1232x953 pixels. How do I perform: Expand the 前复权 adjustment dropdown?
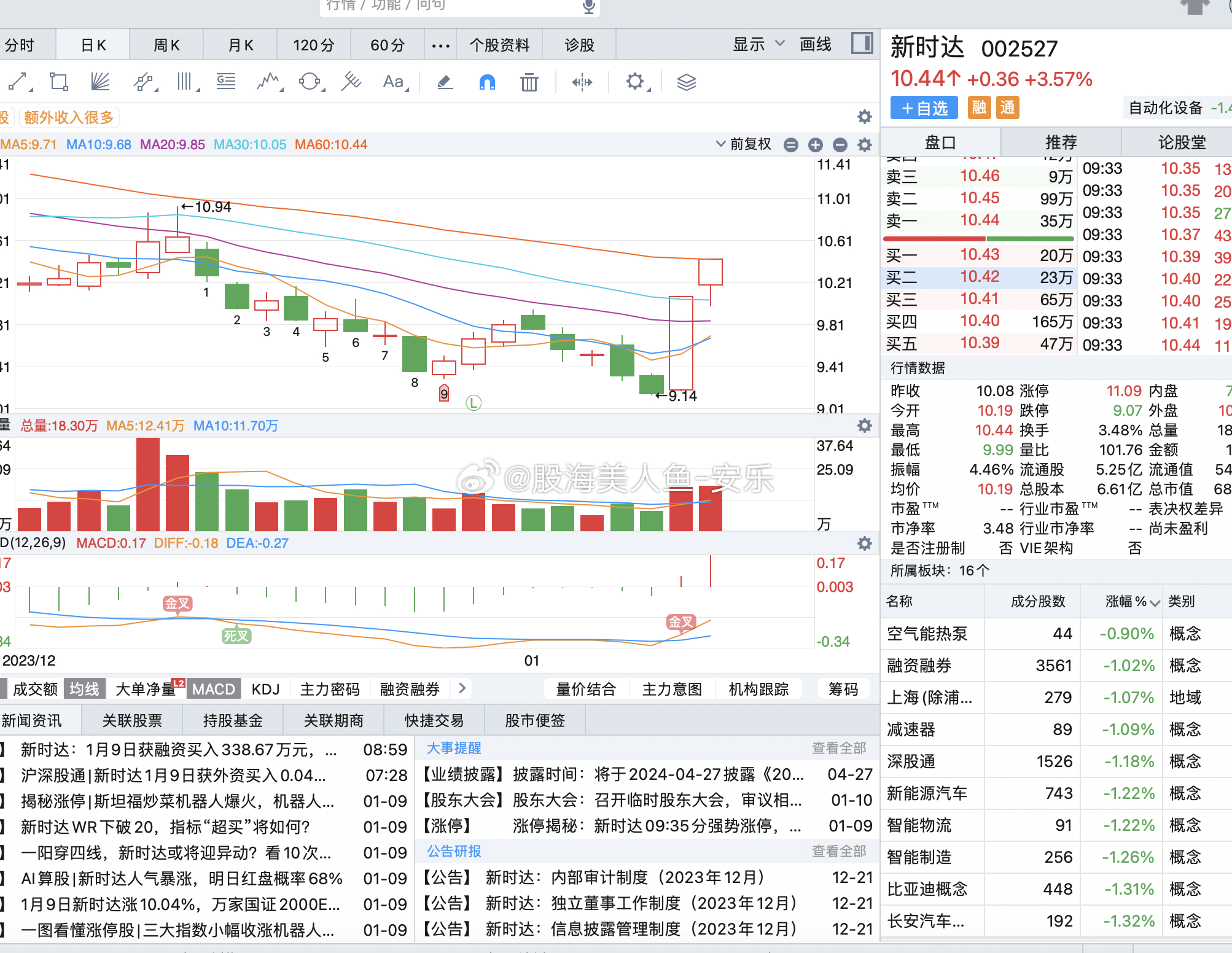744,144
